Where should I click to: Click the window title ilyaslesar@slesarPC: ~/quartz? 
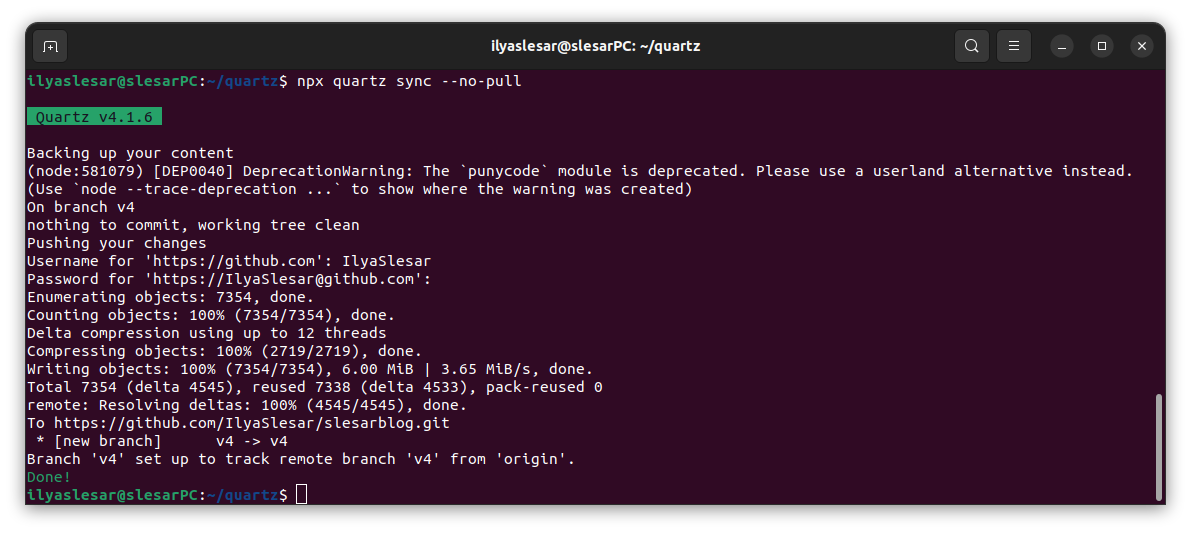[x=596, y=46]
